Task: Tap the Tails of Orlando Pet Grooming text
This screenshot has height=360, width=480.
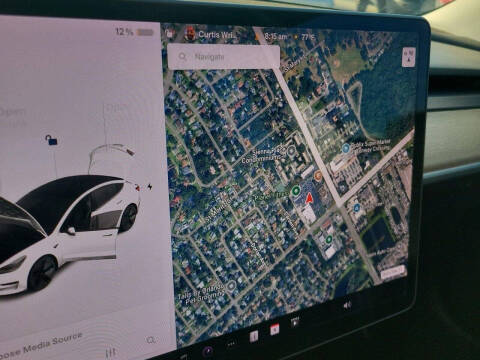Action: tap(201, 293)
